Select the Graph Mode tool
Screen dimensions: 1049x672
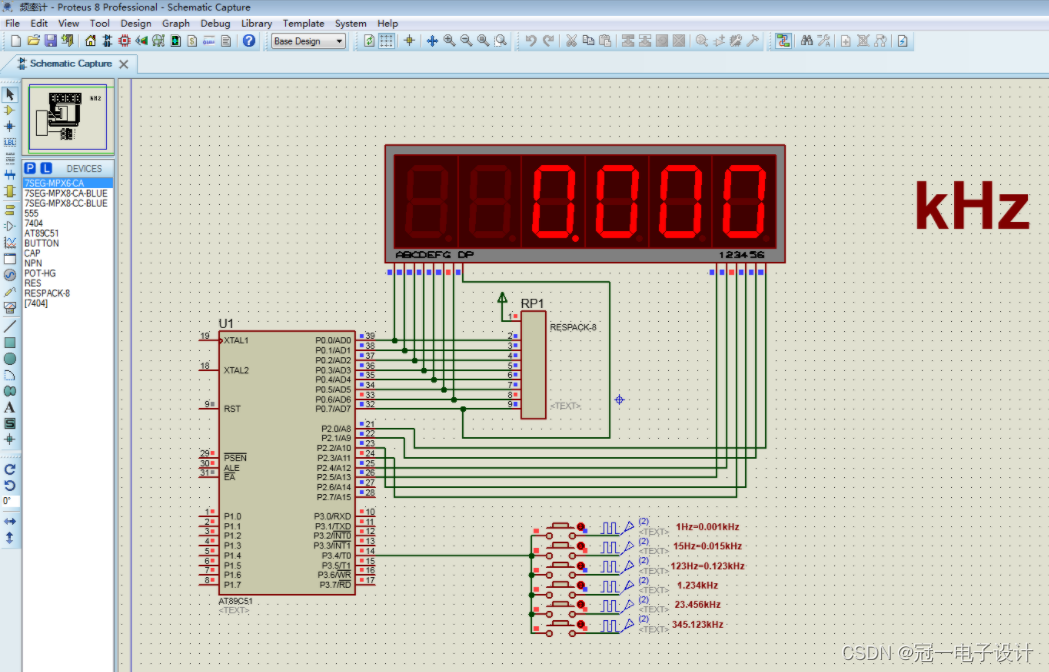[x=10, y=242]
